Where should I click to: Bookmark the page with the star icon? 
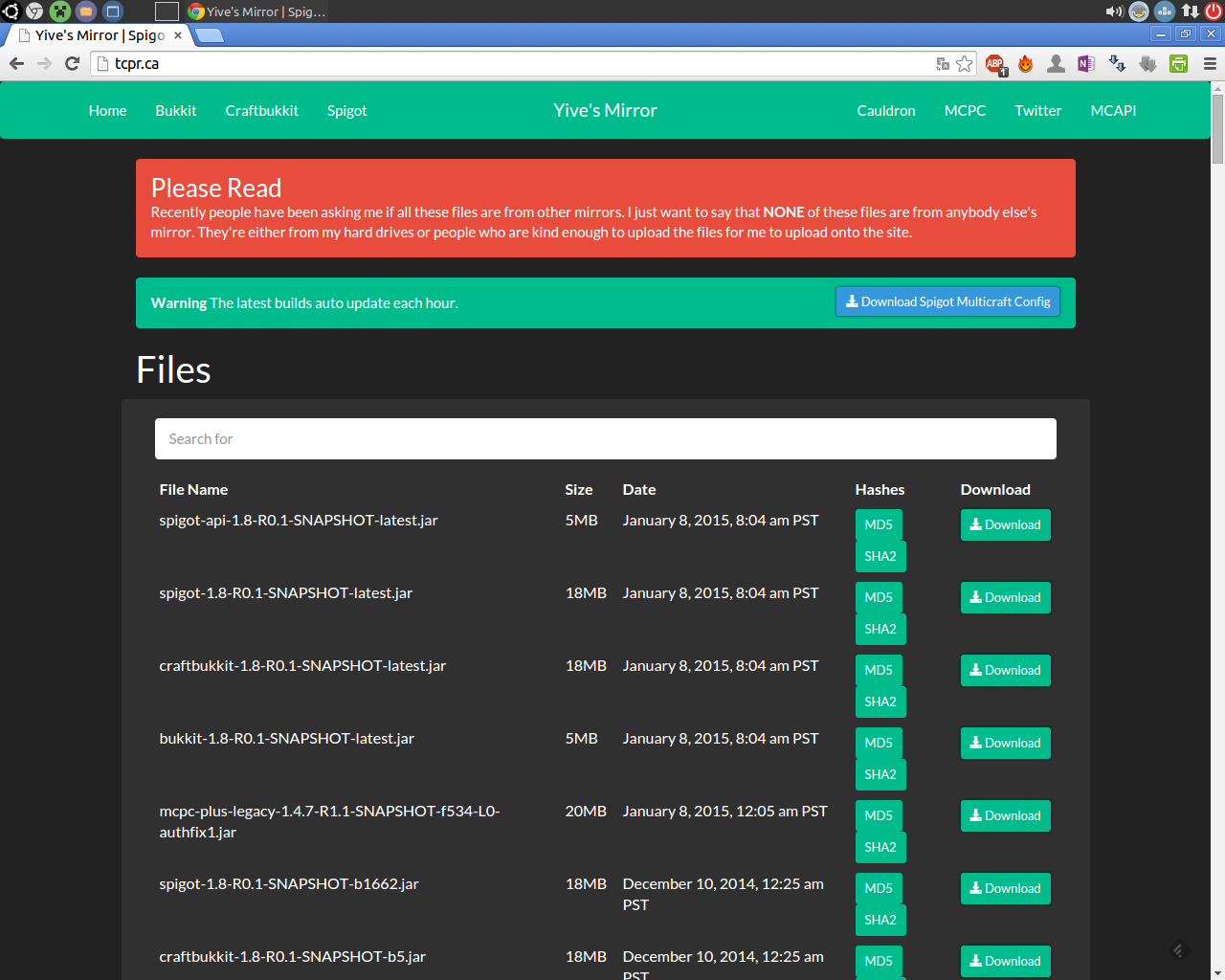coord(965,63)
